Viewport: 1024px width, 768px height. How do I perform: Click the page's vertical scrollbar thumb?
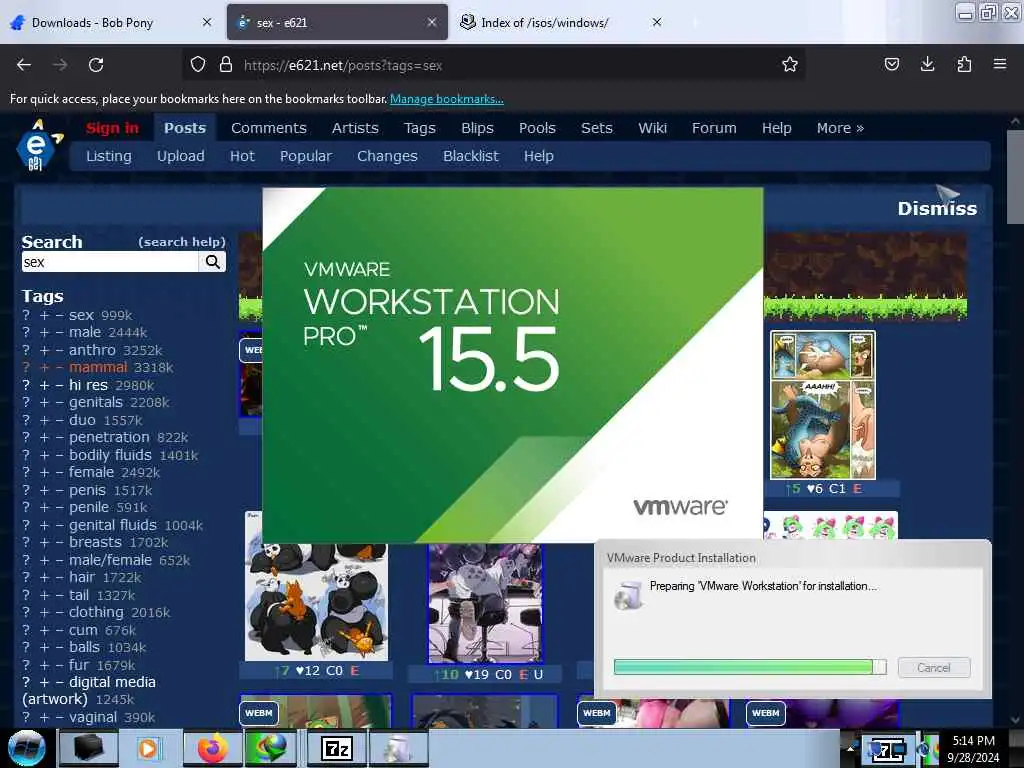[x=1014, y=176]
